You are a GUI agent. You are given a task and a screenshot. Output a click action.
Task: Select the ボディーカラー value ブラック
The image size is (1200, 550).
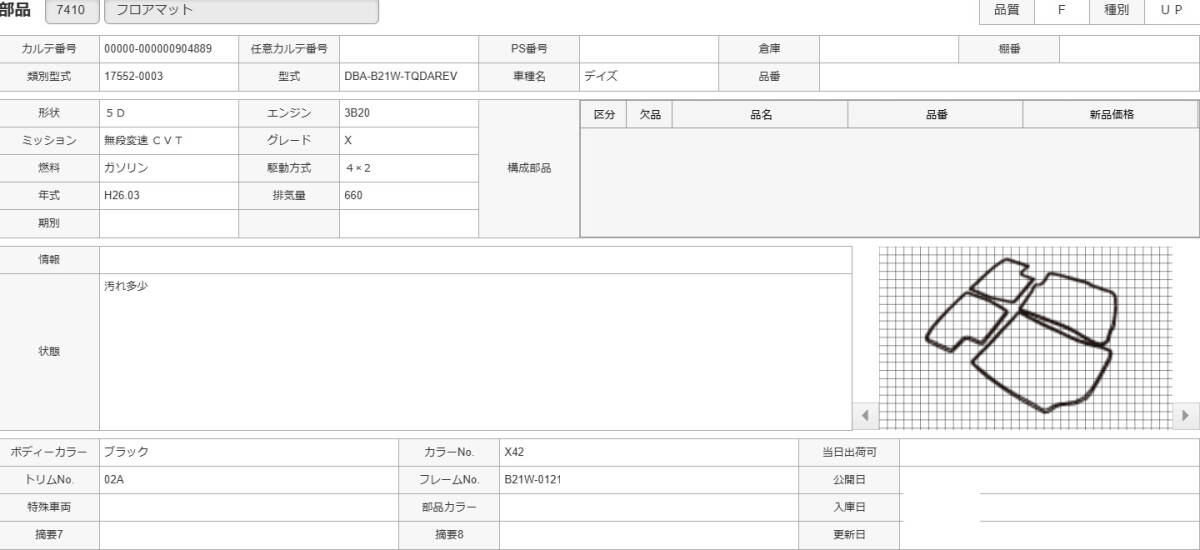[126, 452]
